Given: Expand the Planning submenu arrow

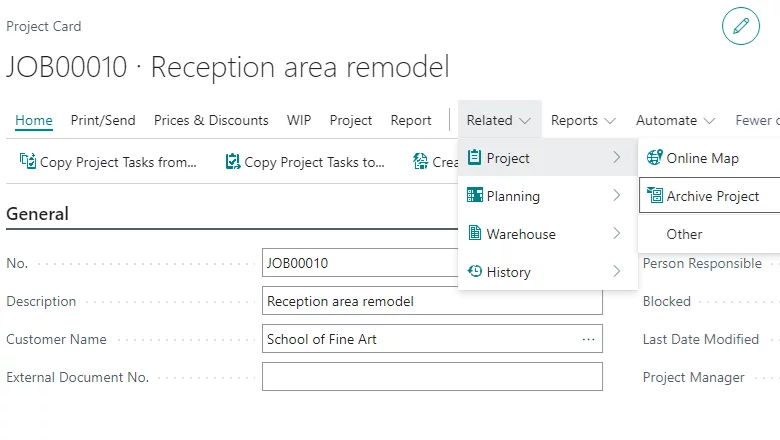Looking at the screenshot, I should [617, 196].
